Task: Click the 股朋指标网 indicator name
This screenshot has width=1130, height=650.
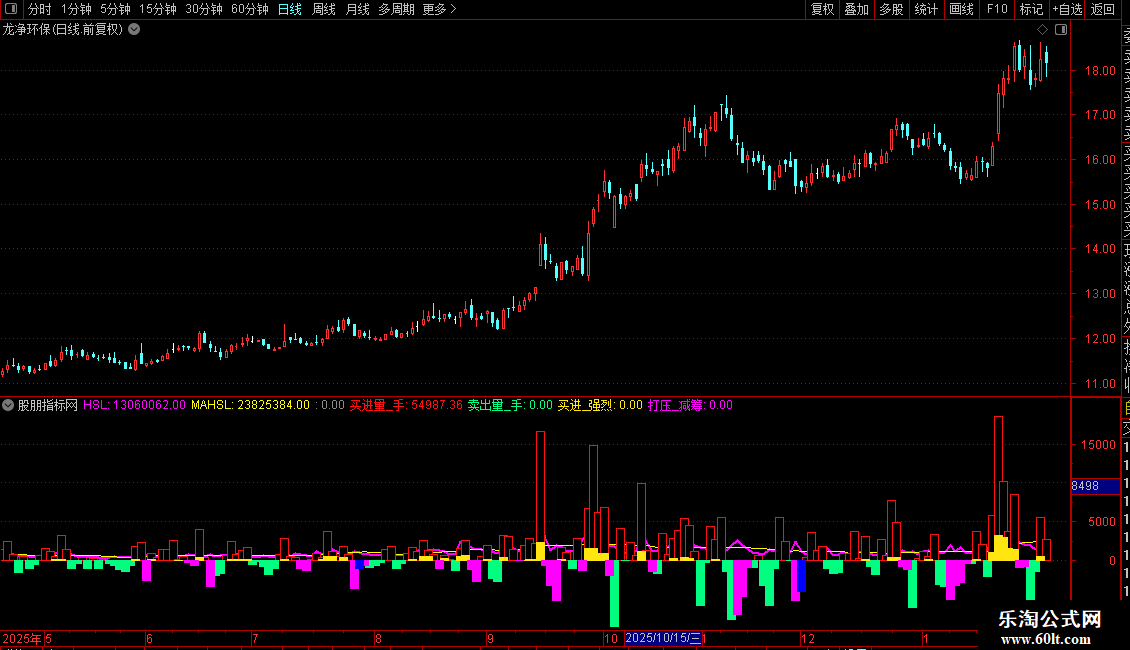Action: [48, 405]
